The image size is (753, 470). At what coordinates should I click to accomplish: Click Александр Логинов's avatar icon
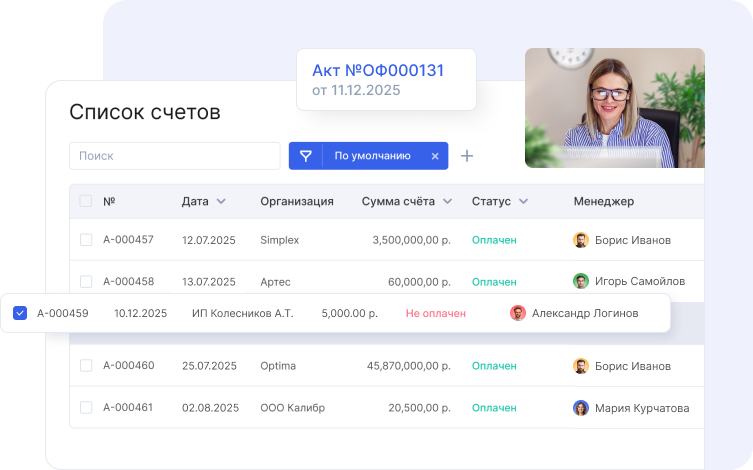click(518, 313)
